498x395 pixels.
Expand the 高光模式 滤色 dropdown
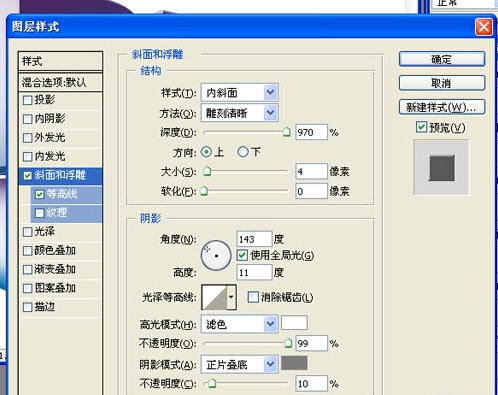[240, 324]
